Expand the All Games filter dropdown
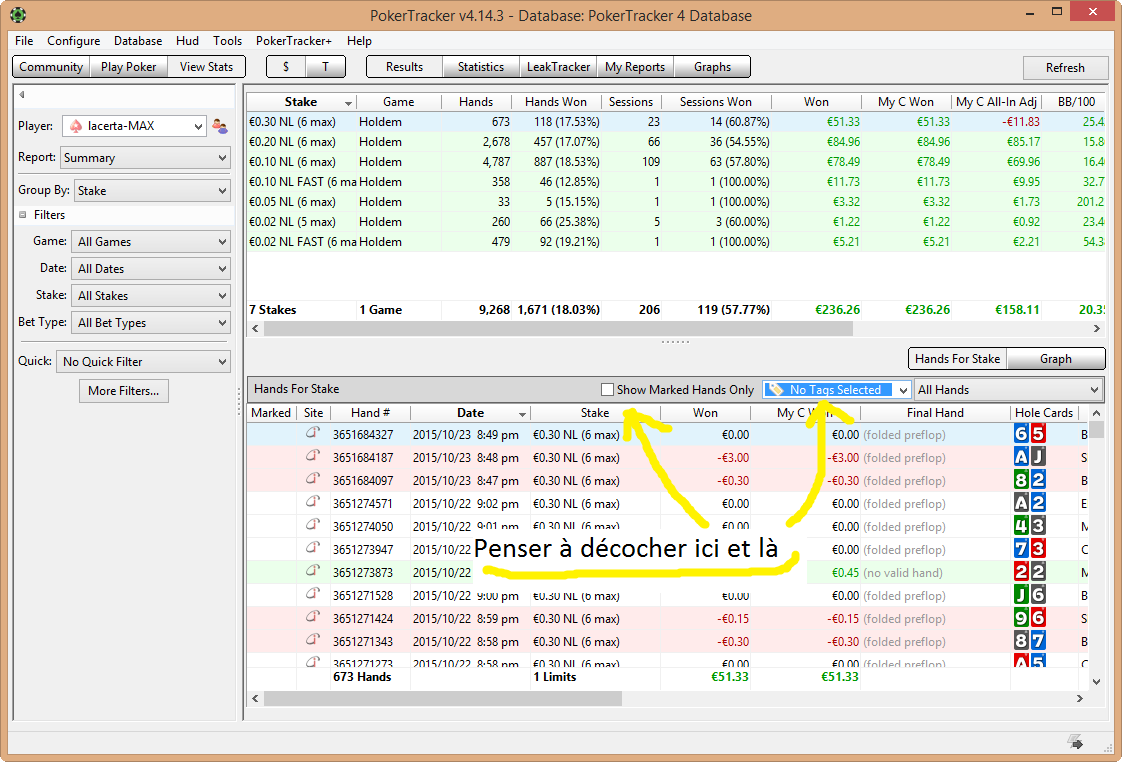 [151, 242]
